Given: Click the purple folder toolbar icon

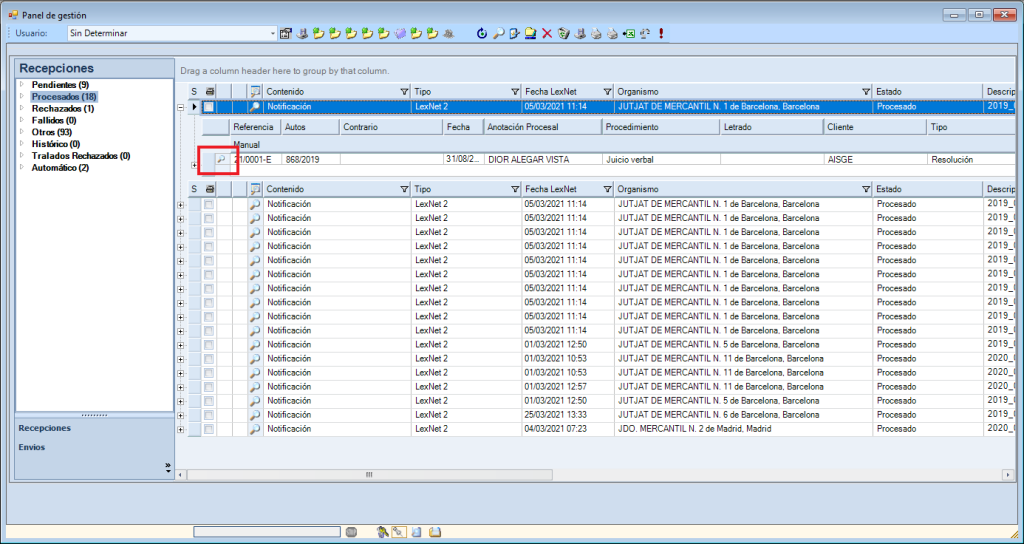Looking at the screenshot, I should point(400,33).
